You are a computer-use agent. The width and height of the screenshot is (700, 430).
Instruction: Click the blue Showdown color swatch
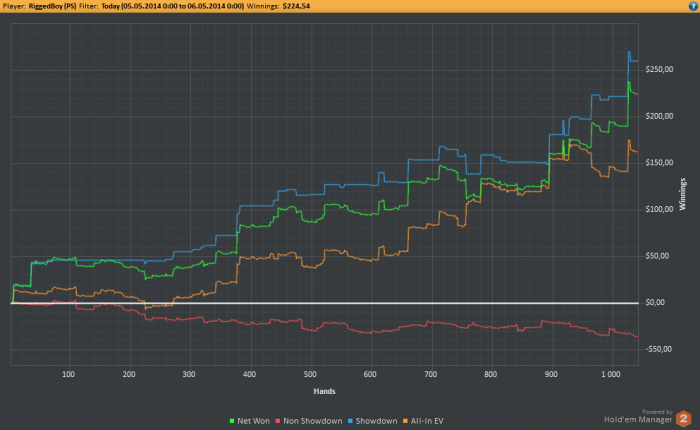pos(350,421)
